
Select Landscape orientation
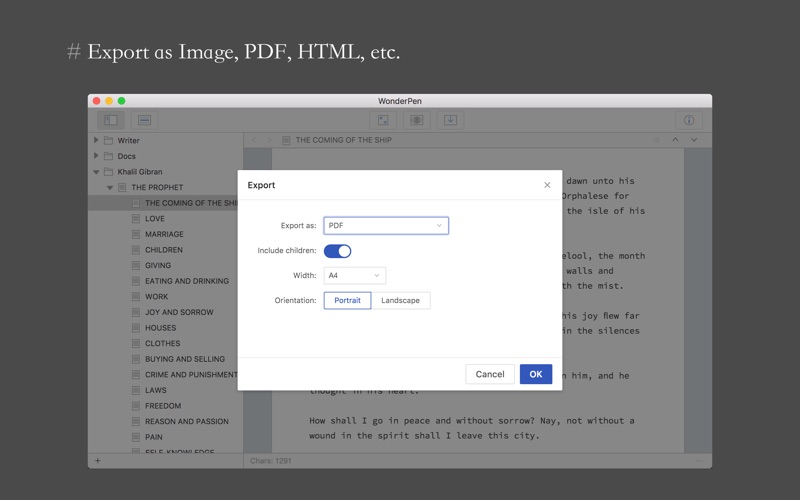(x=401, y=301)
